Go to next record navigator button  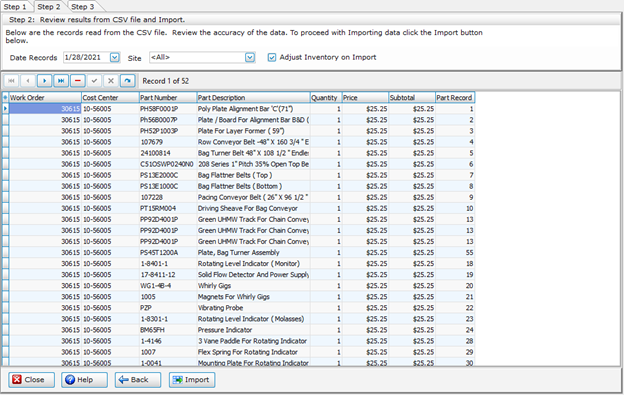[x=45, y=81]
